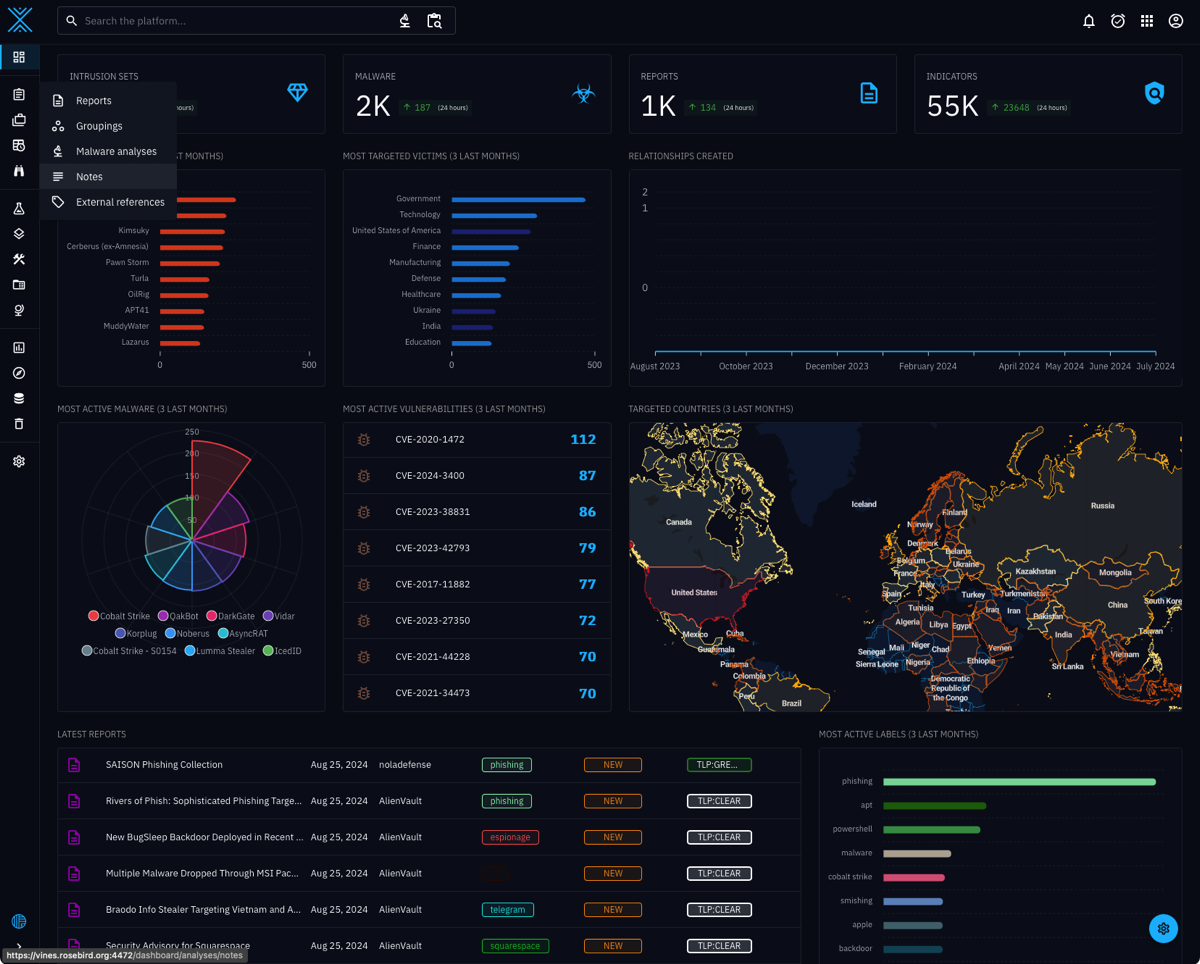
Task: Open the Techniques tools icon in sidebar
Action: 19,259
